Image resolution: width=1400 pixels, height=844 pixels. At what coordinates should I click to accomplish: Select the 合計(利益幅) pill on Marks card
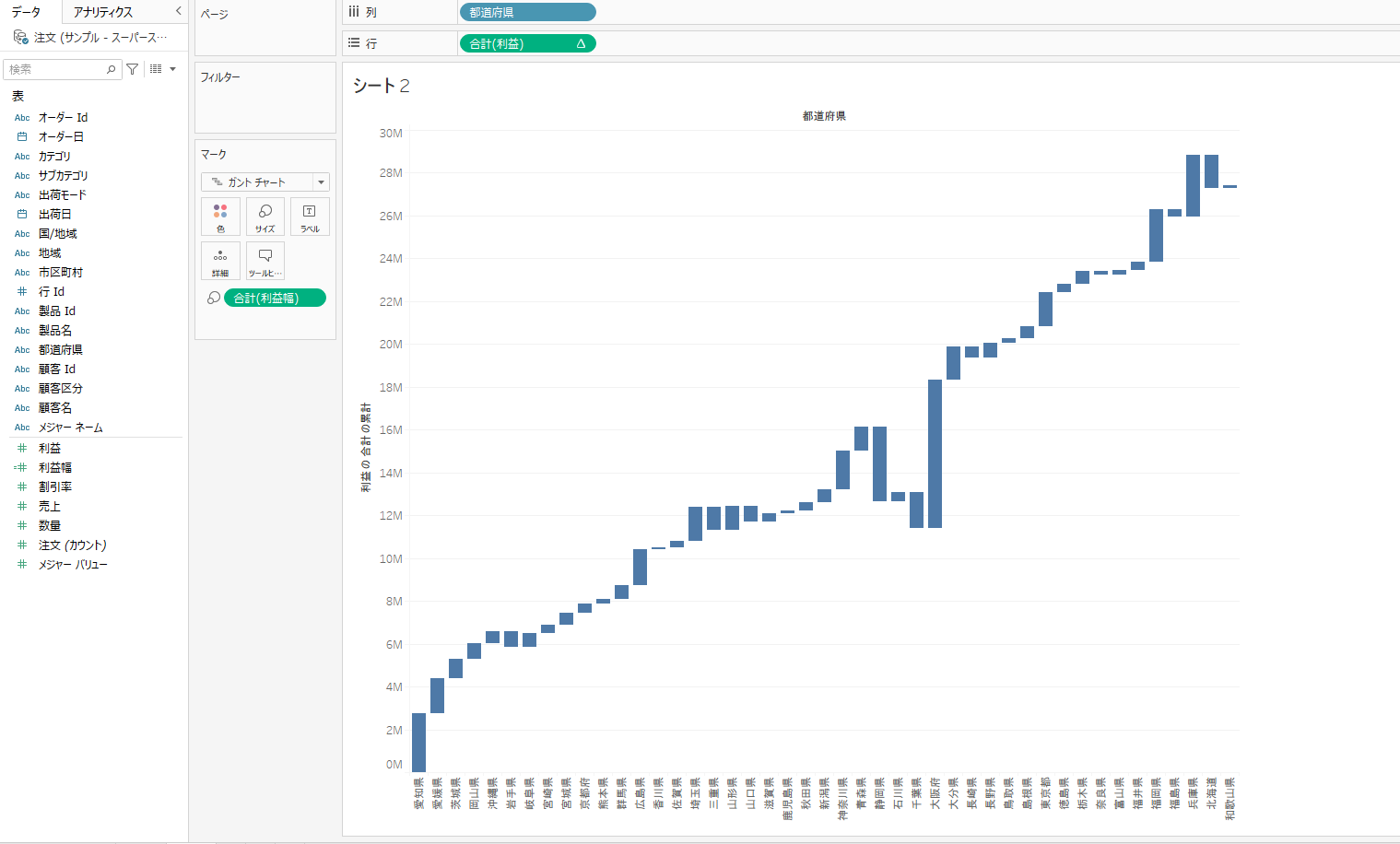click(x=275, y=298)
